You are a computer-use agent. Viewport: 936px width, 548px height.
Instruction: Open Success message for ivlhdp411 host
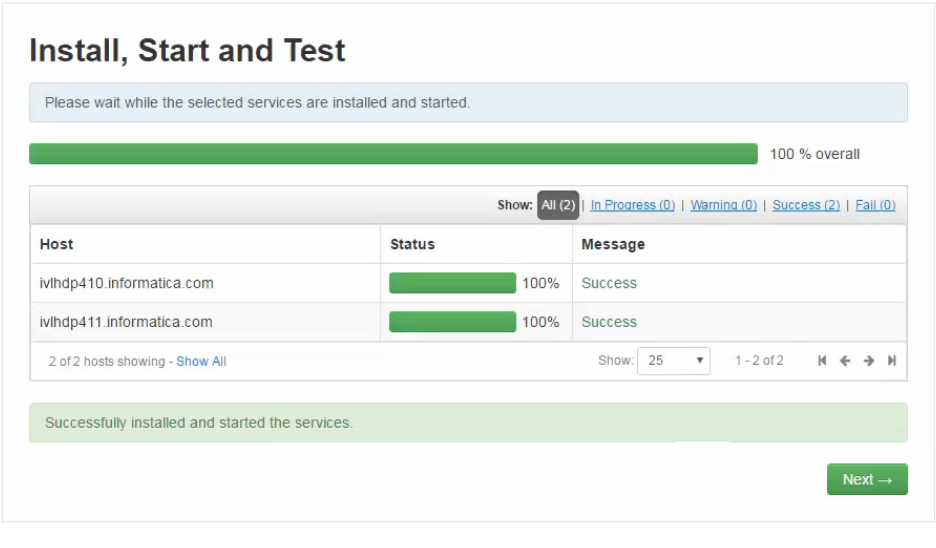(x=609, y=322)
